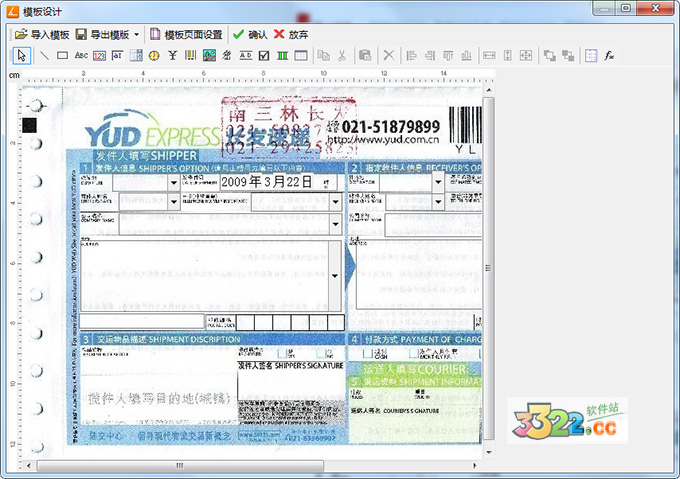Click the scissors cut icon
Viewport: 680px width, 479px height.
[342, 55]
